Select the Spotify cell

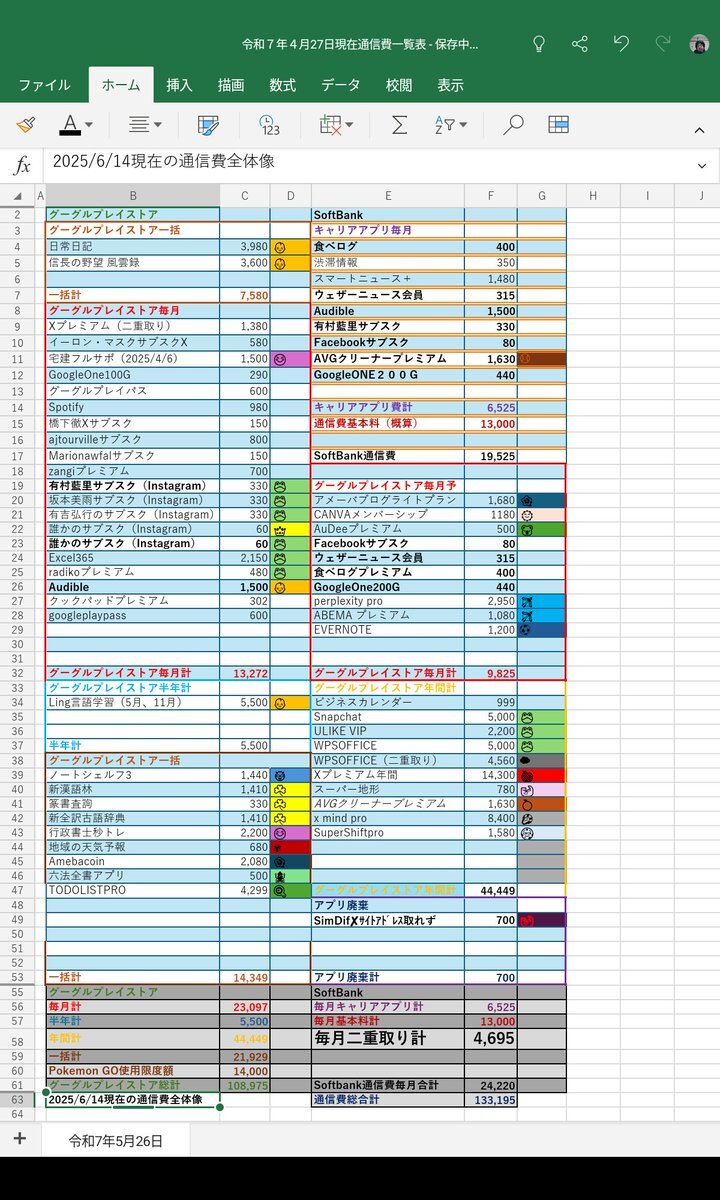pos(133,408)
